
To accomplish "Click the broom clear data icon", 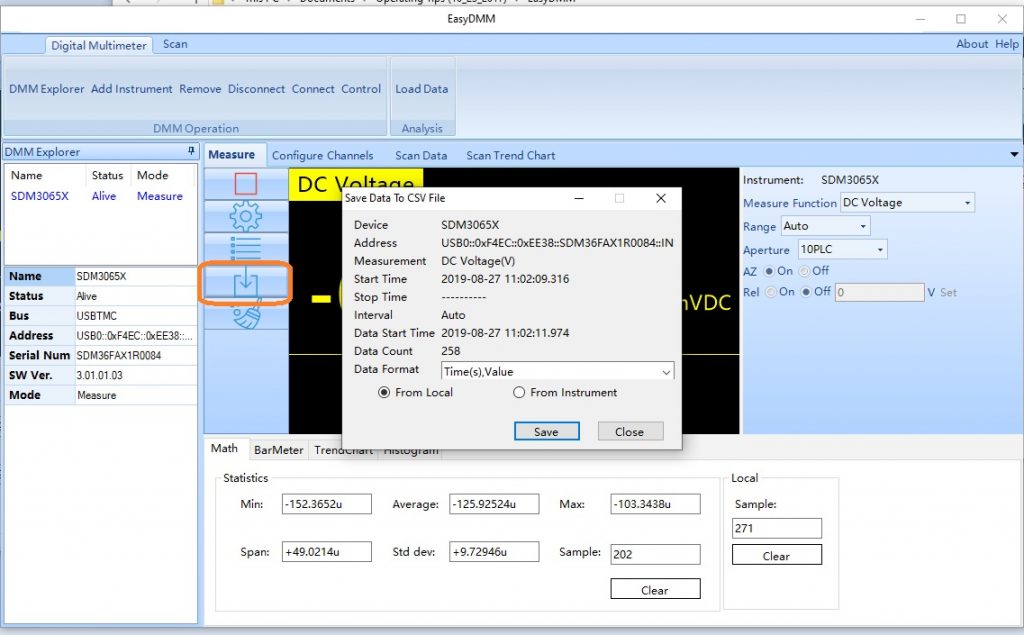I will [x=245, y=317].
